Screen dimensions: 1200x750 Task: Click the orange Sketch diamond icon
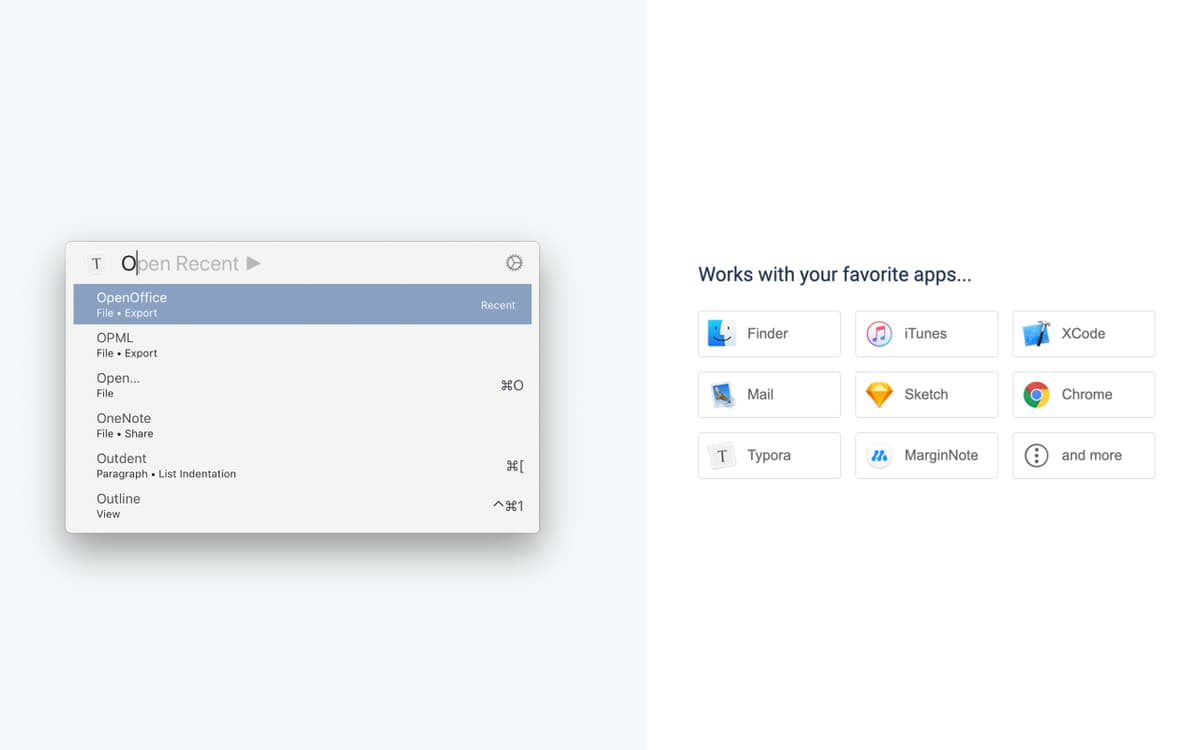click(877, 394)
